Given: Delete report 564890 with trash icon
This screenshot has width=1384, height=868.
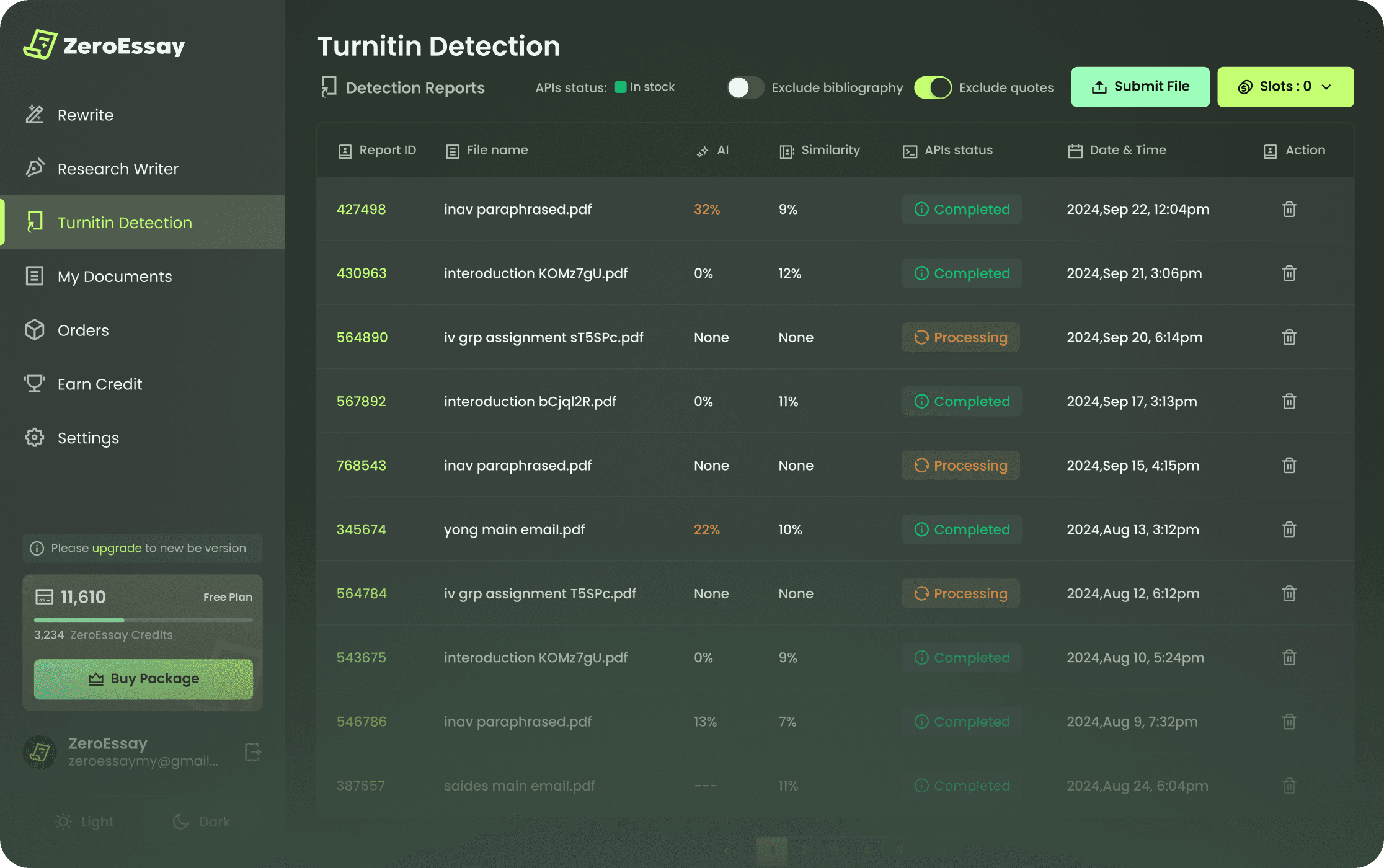Looking at the screenshot, I should [1289, 337].
